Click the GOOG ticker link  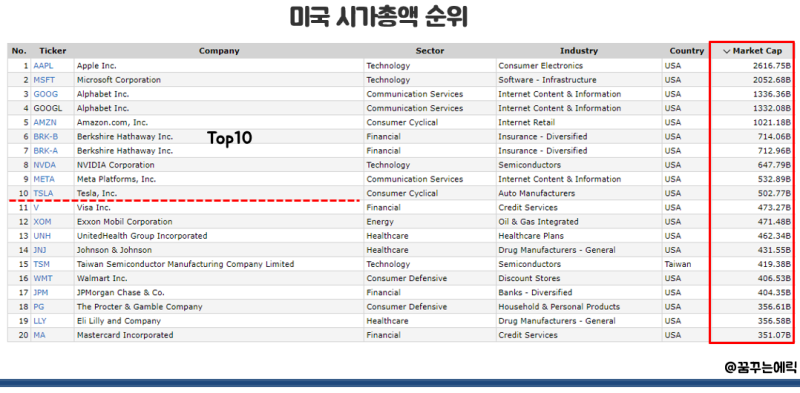pyautogui.click(x=46, y=94)
